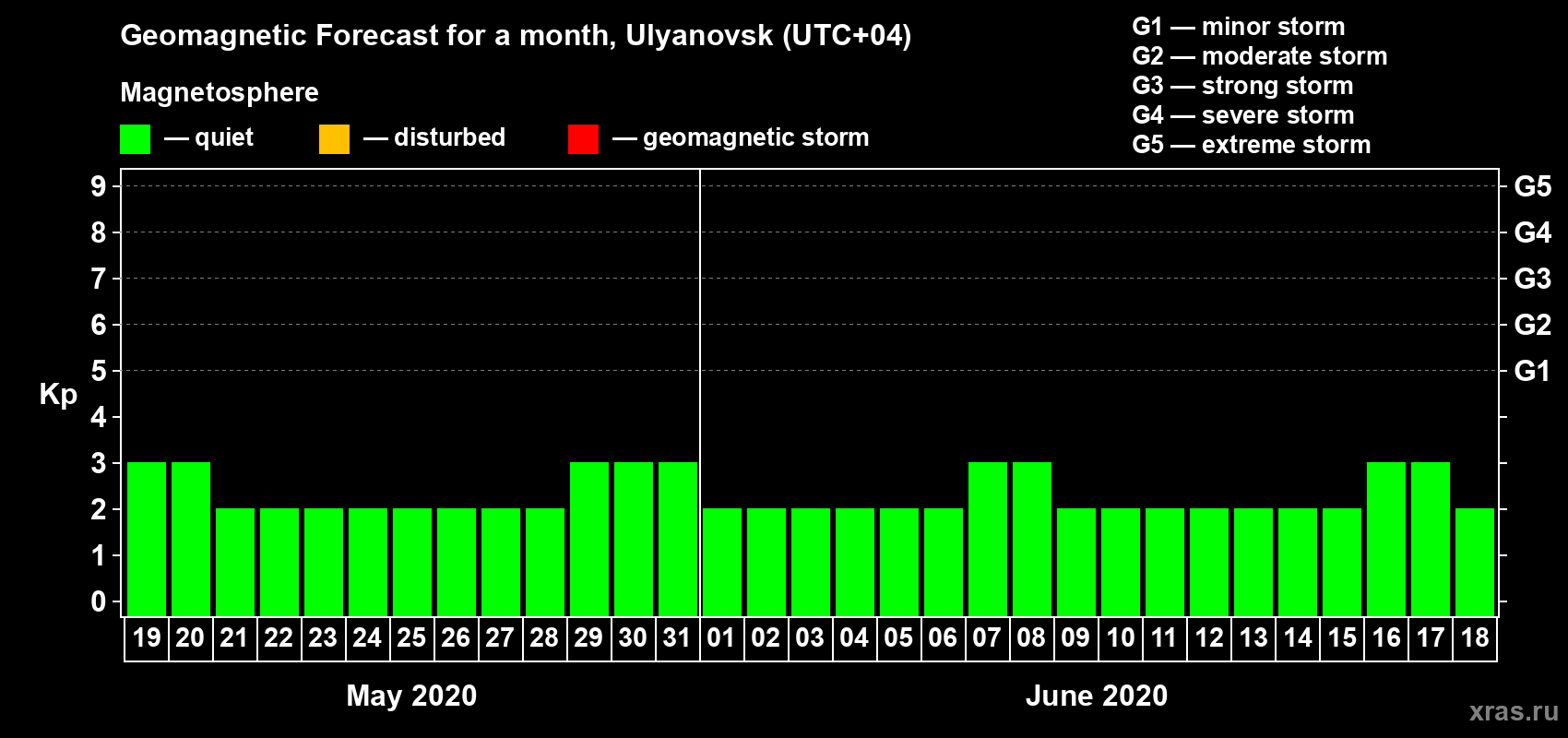Click the date cell 27 in May
Viewport: 1568px width, 738px height.
coord(501,638)
